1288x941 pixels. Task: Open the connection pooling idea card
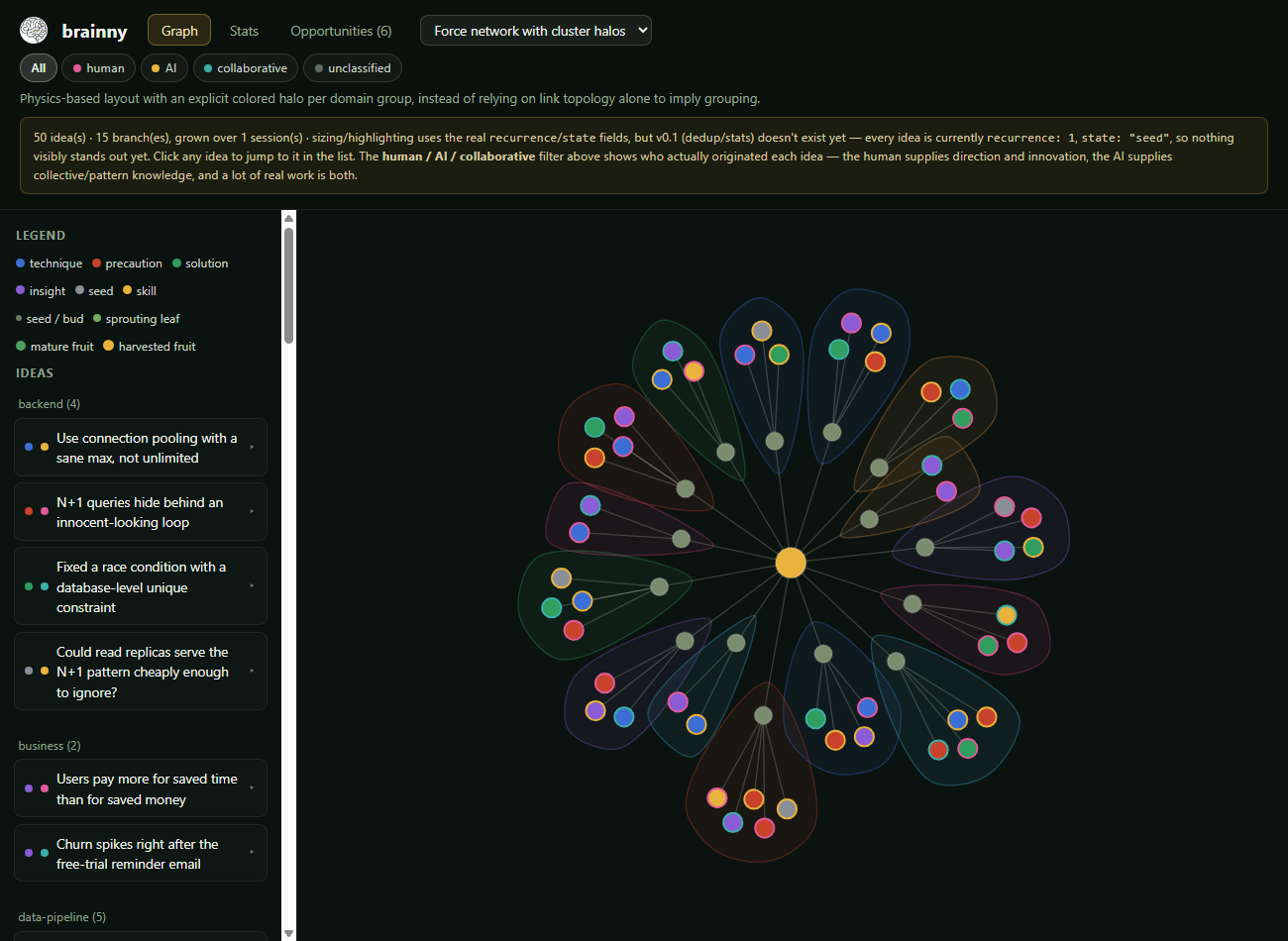(x=141, y=448)
